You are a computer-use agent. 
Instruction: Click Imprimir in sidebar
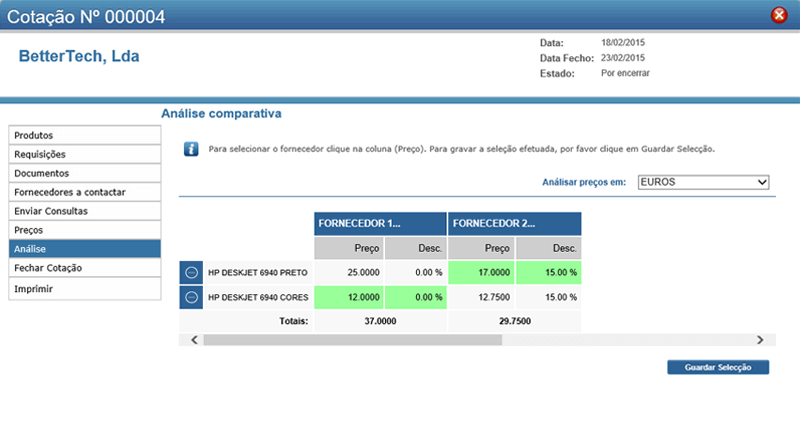(x=85, y=288)
